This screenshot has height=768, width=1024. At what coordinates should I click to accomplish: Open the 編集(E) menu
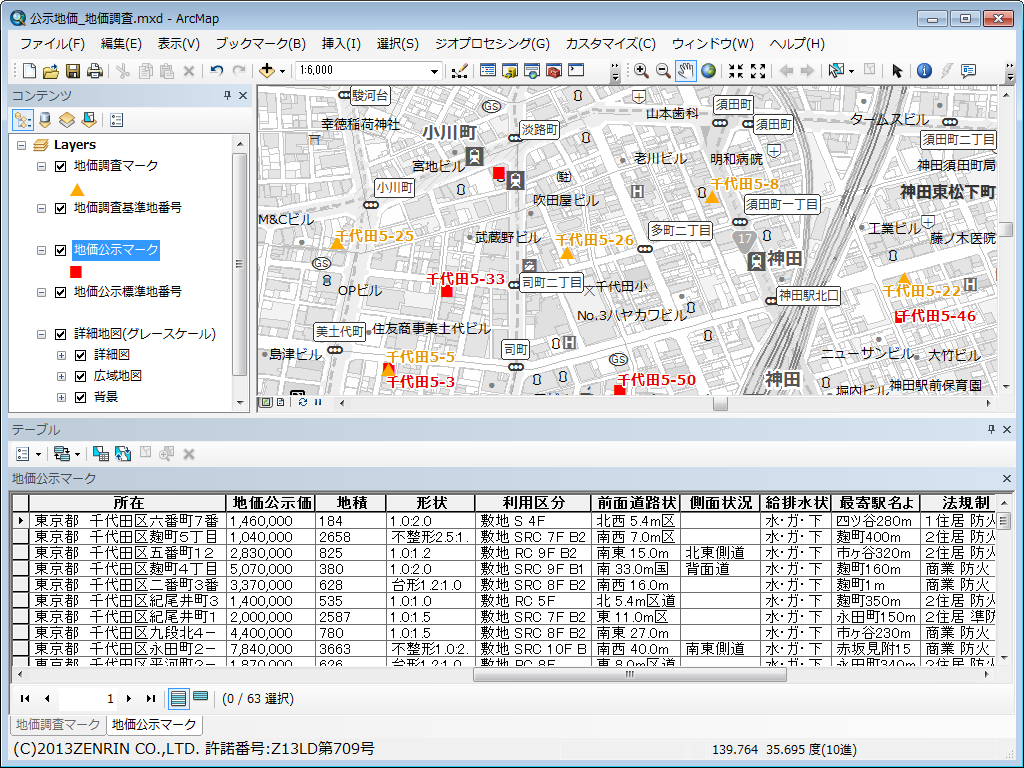(121, 44)
